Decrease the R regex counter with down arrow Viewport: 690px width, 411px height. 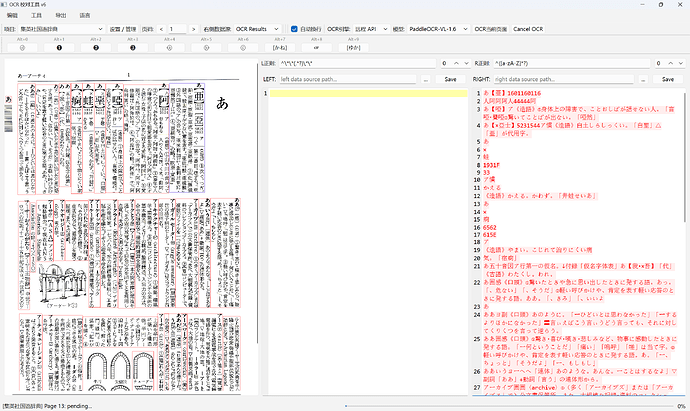(x=681, y=63)
